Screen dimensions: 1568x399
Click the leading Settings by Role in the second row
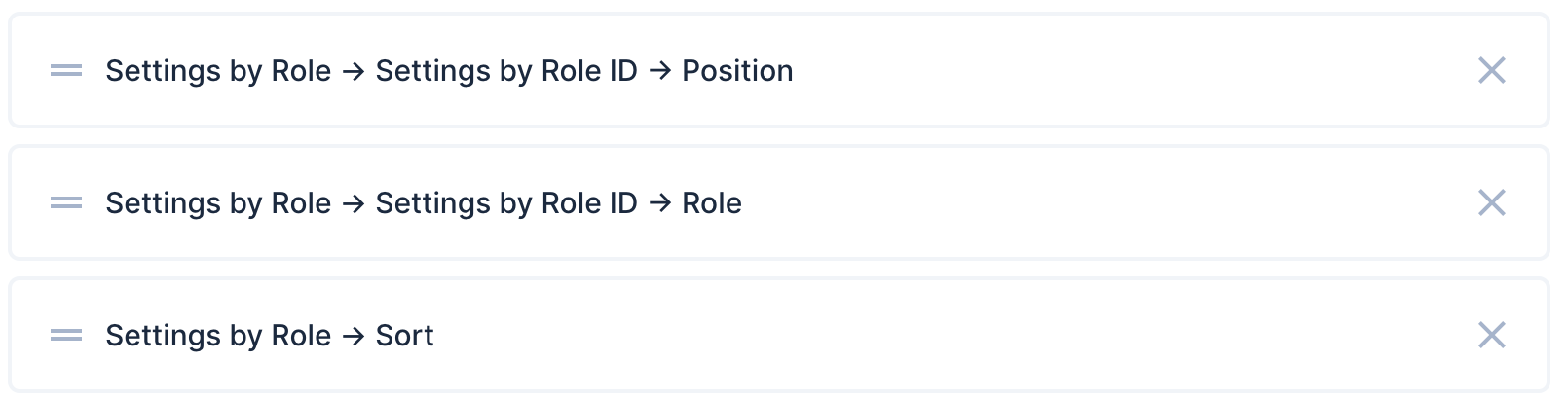pyautogui.click(x=218, y=203)
